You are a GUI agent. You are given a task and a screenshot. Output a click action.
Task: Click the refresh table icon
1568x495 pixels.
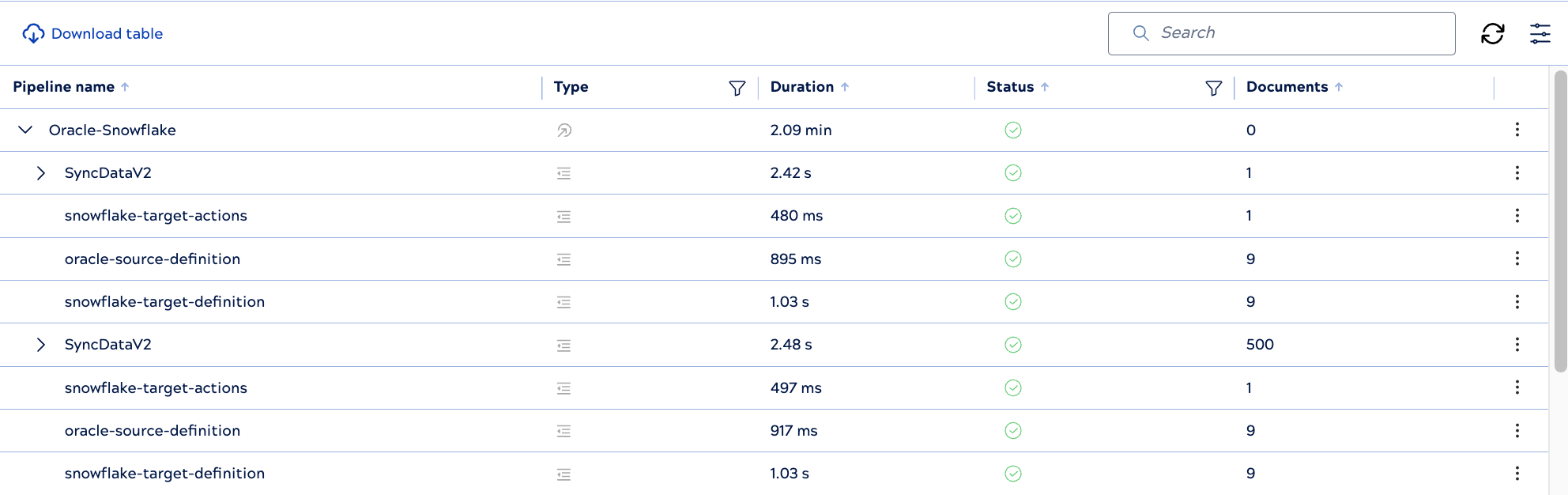pyautogui.click(x=1492, y=33)
